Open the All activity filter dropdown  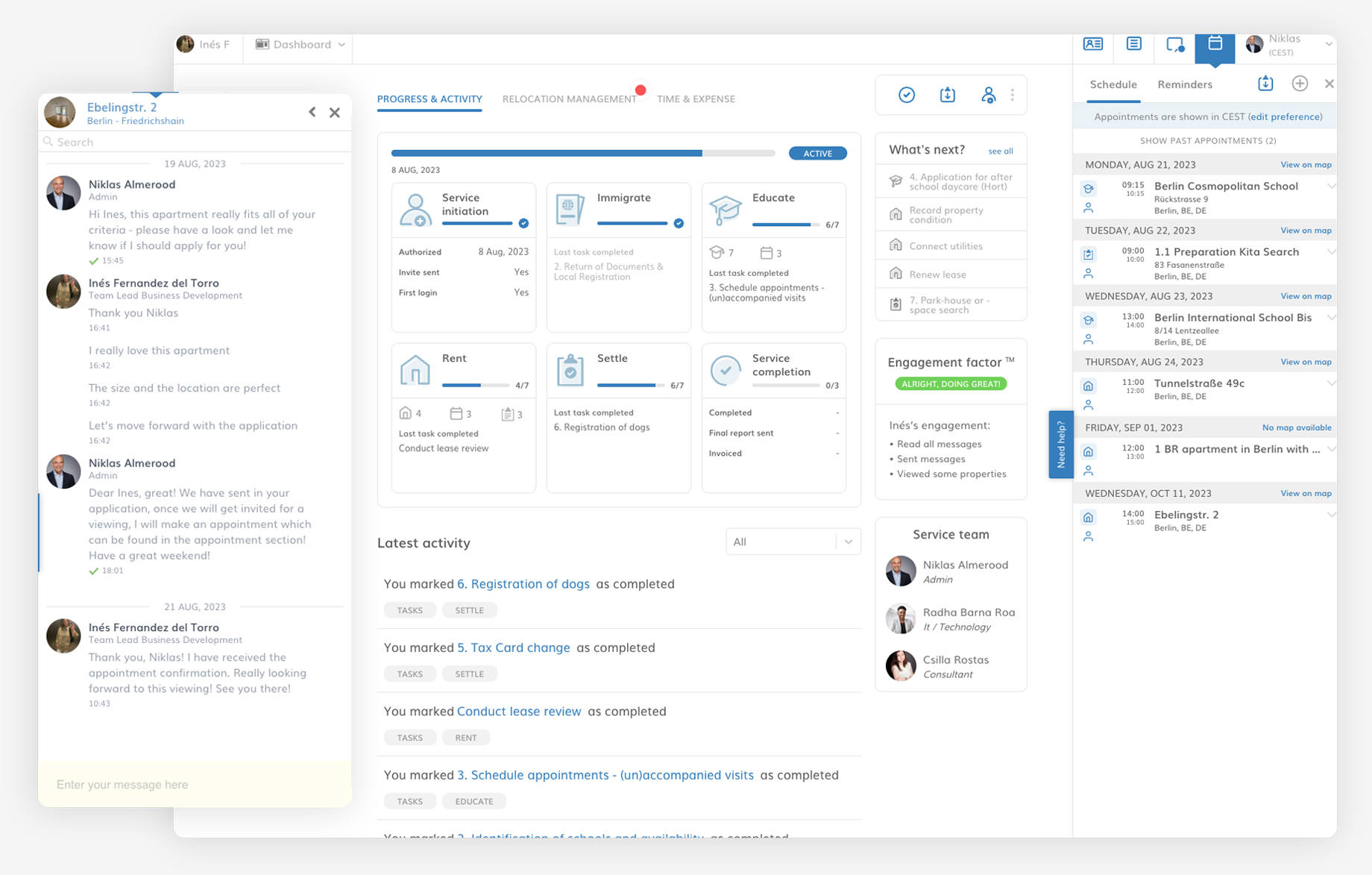[x=793, y=542]
